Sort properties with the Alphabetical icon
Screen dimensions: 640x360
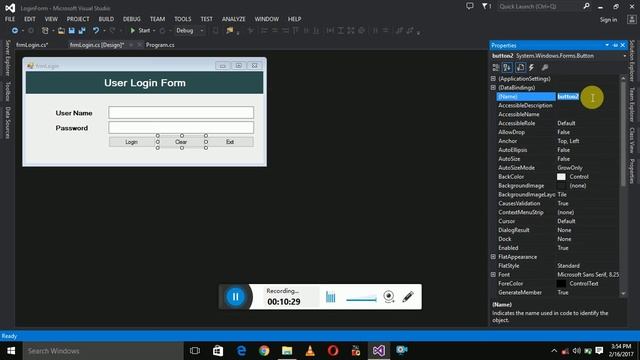click(x=507, y=68)
